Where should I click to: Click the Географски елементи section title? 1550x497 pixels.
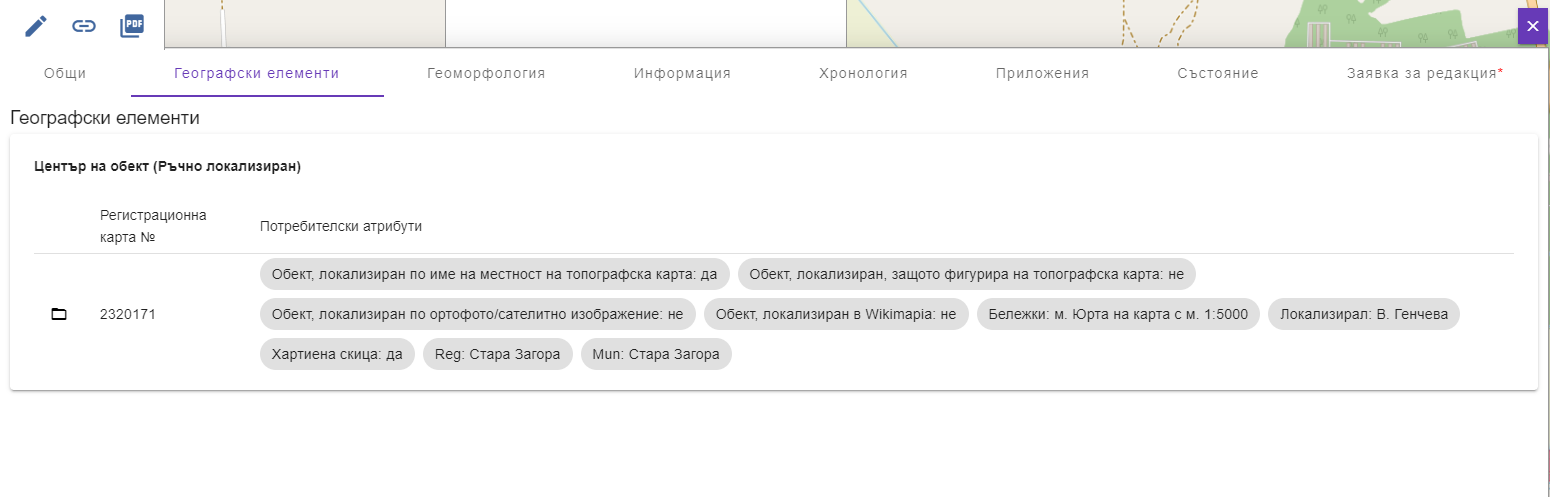tap(105, 118)
